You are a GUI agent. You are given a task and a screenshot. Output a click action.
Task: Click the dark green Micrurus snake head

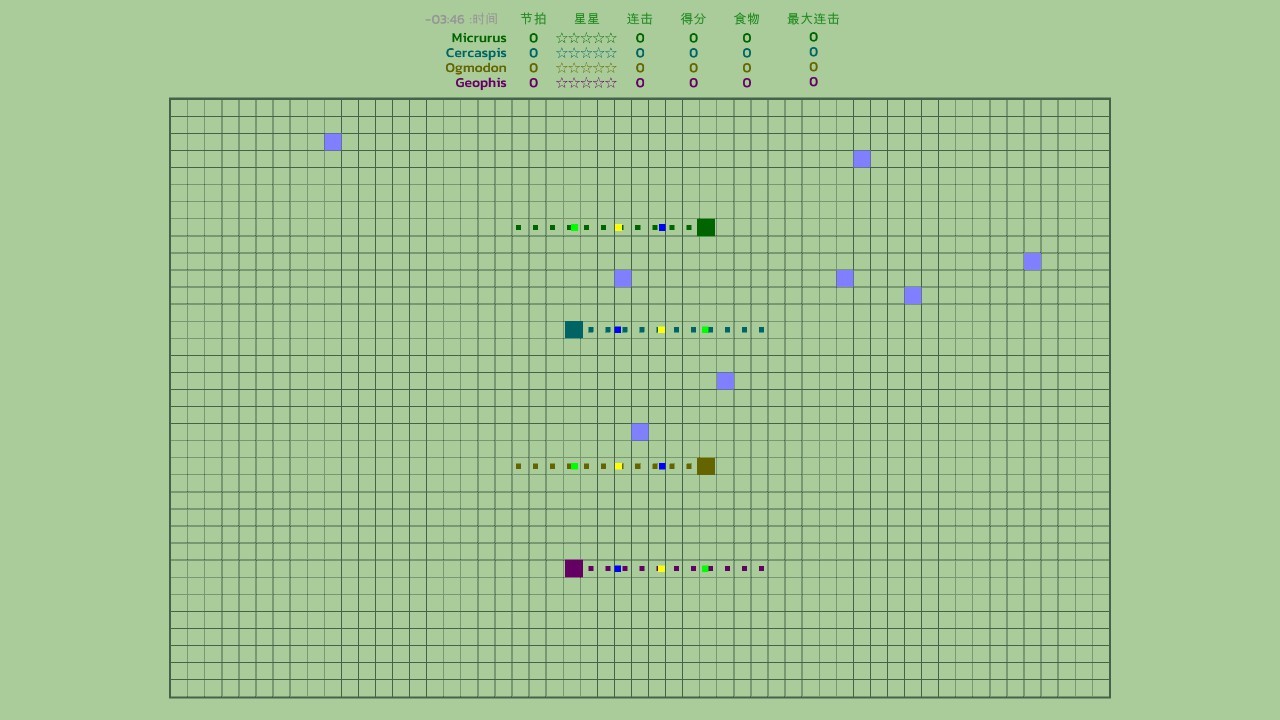tap(706, 227)
